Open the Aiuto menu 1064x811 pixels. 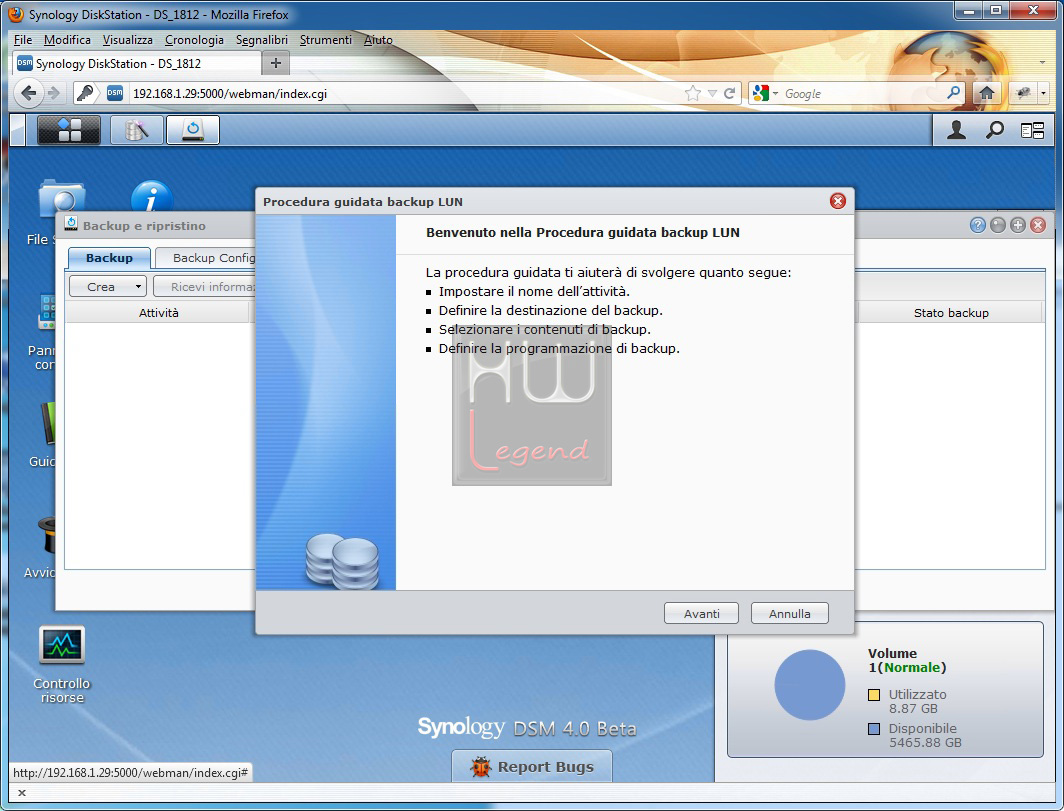[x=378, y=40]
